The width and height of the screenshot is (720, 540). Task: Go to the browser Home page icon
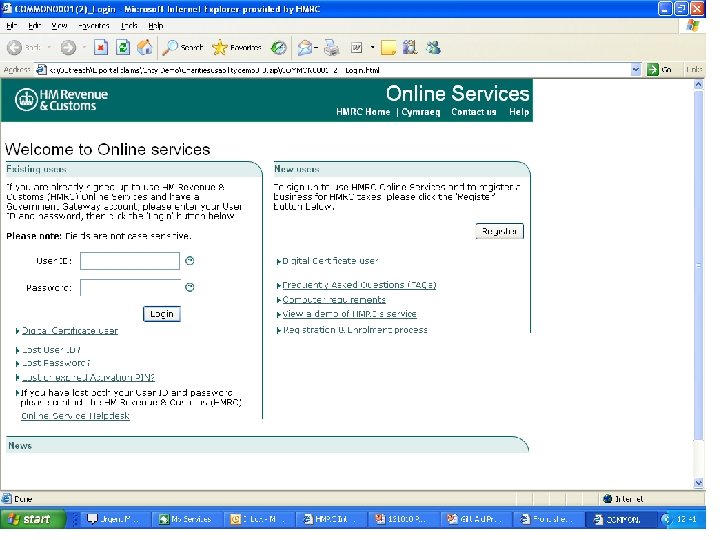pos(145,47)
